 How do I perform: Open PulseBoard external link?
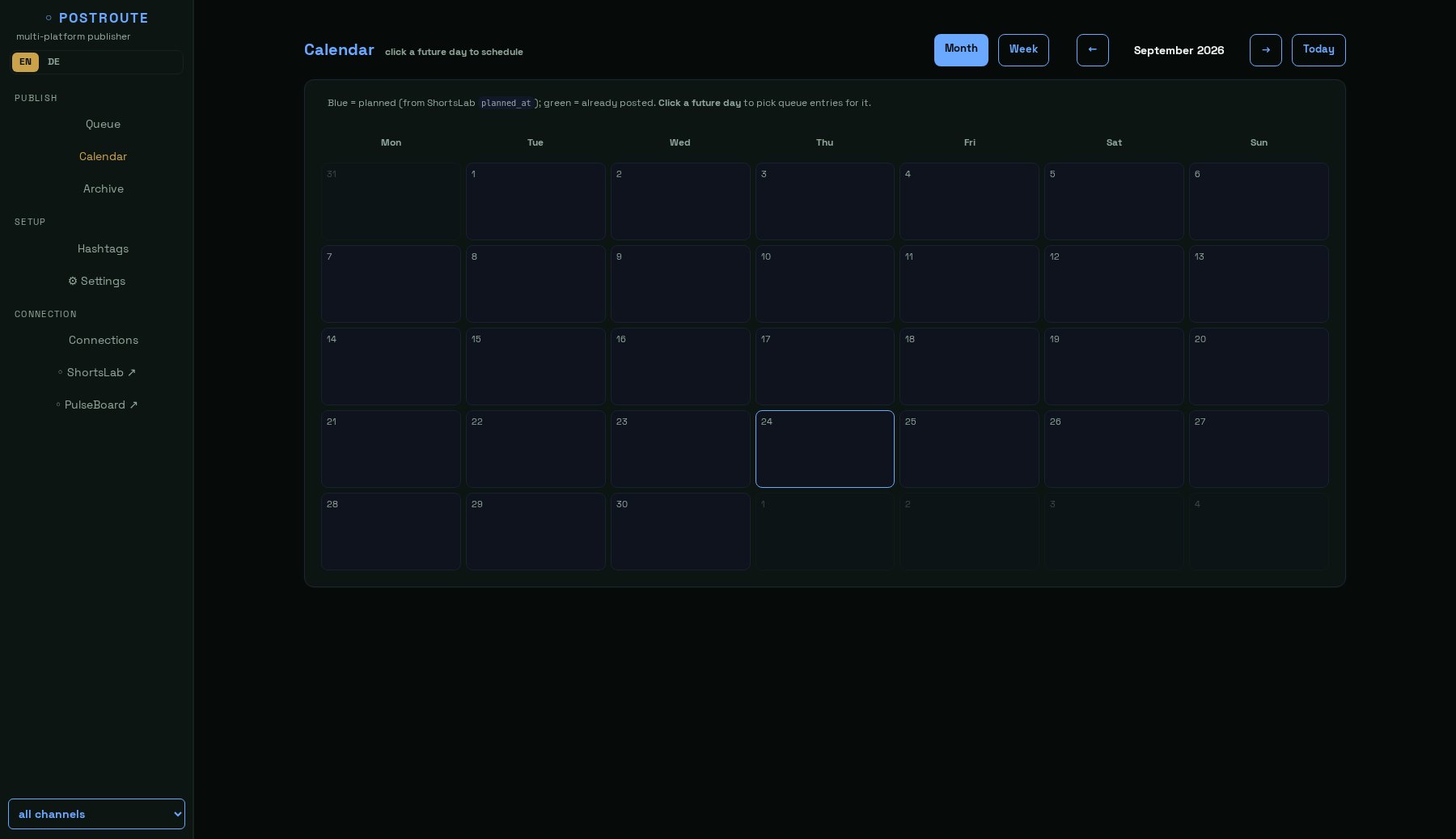coord(96,405)
